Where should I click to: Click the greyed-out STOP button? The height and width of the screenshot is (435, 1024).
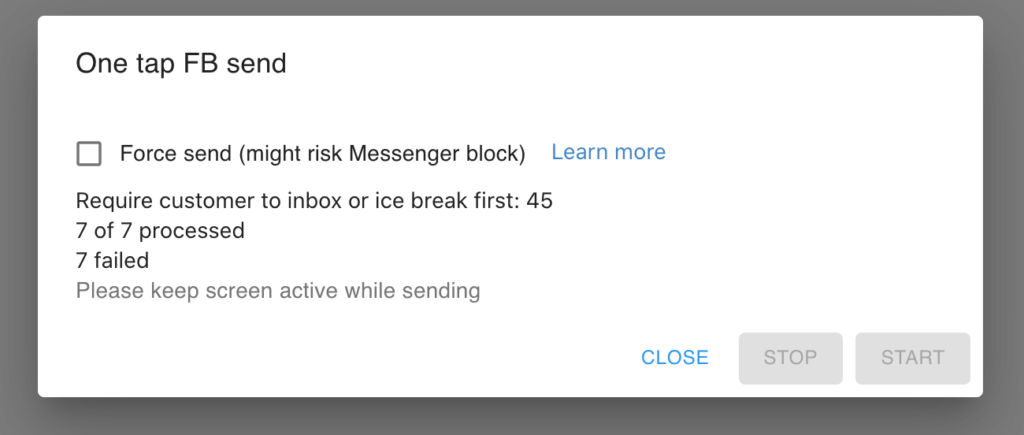coord(790,358)
